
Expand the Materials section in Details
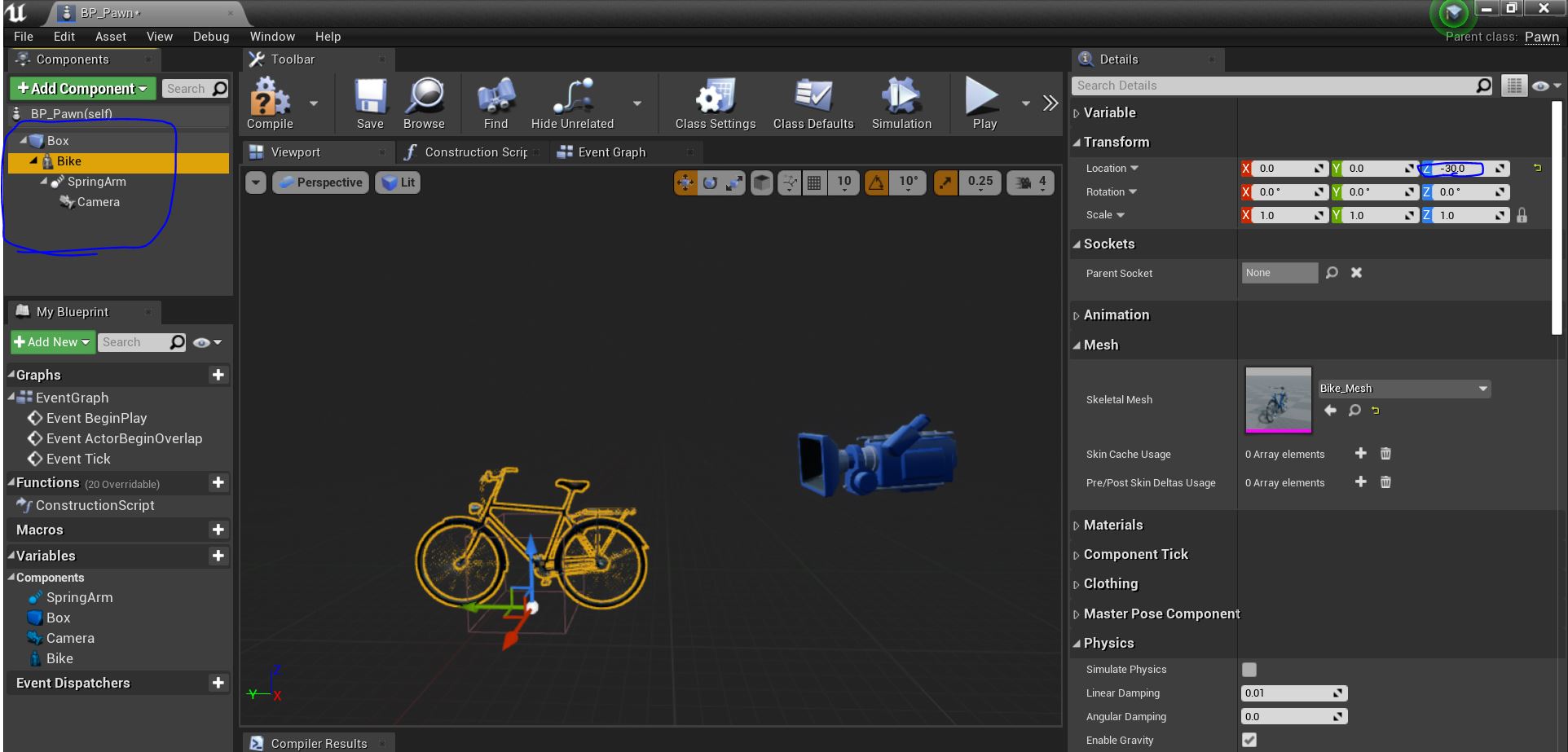[1112, 526]
